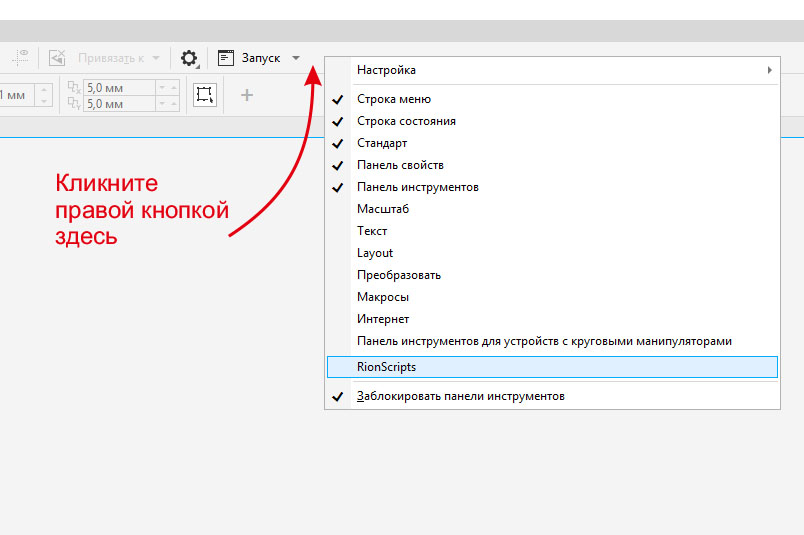Click the horizontal duplicate distance icon

pyautogui.click(x=74, y=87)
